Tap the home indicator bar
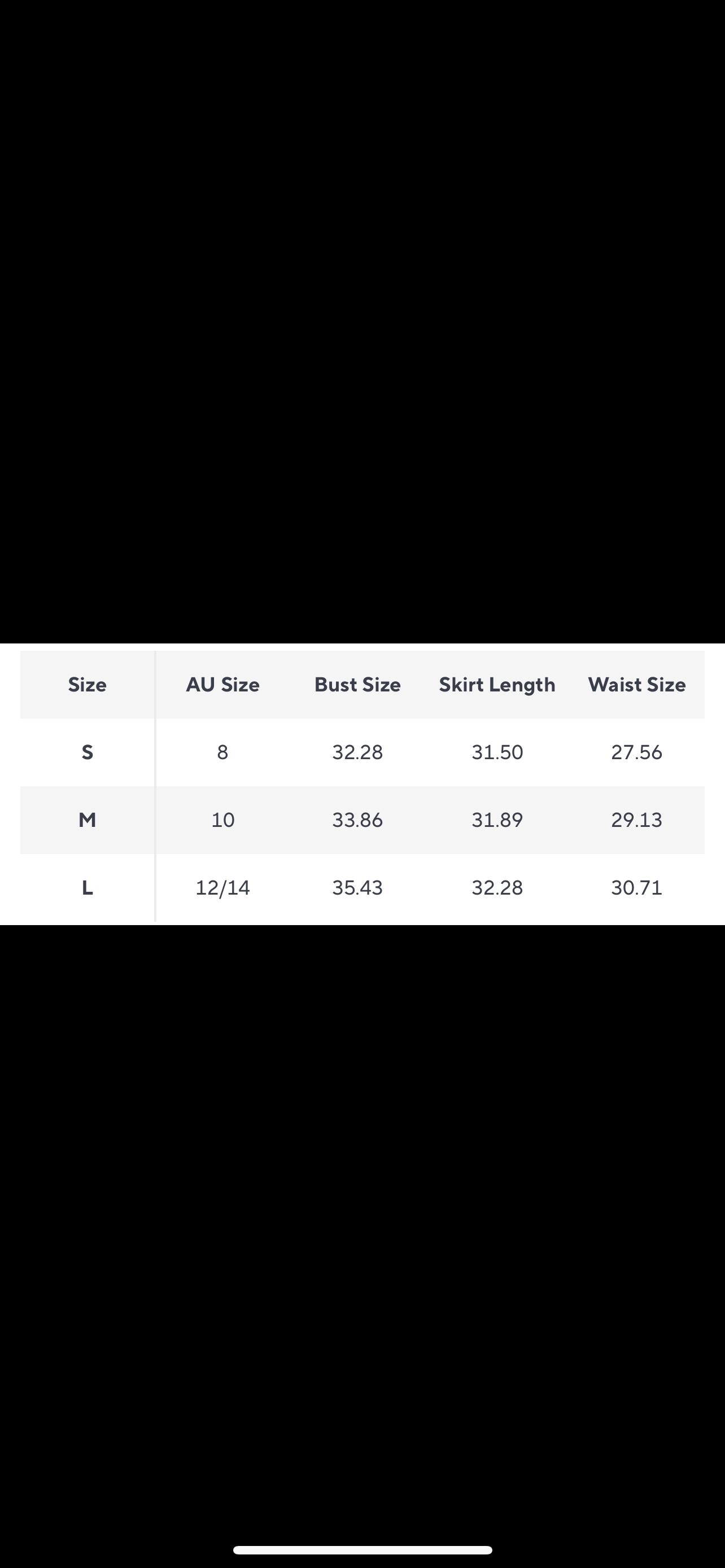The width and height of the screenshot is (725, 1568). (x=362, y=1550)
